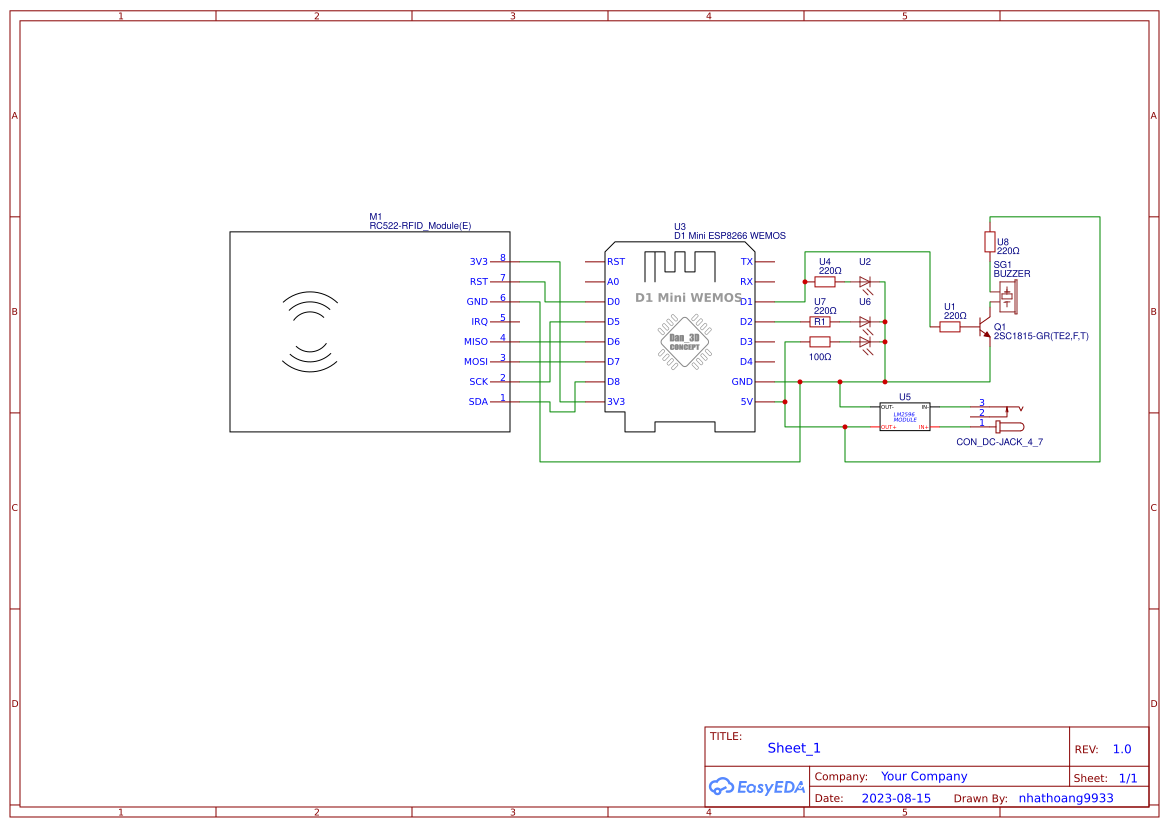Select the TX pin label on U3
The width and height of the screenshot is (1169, 827).
point(745,261)
